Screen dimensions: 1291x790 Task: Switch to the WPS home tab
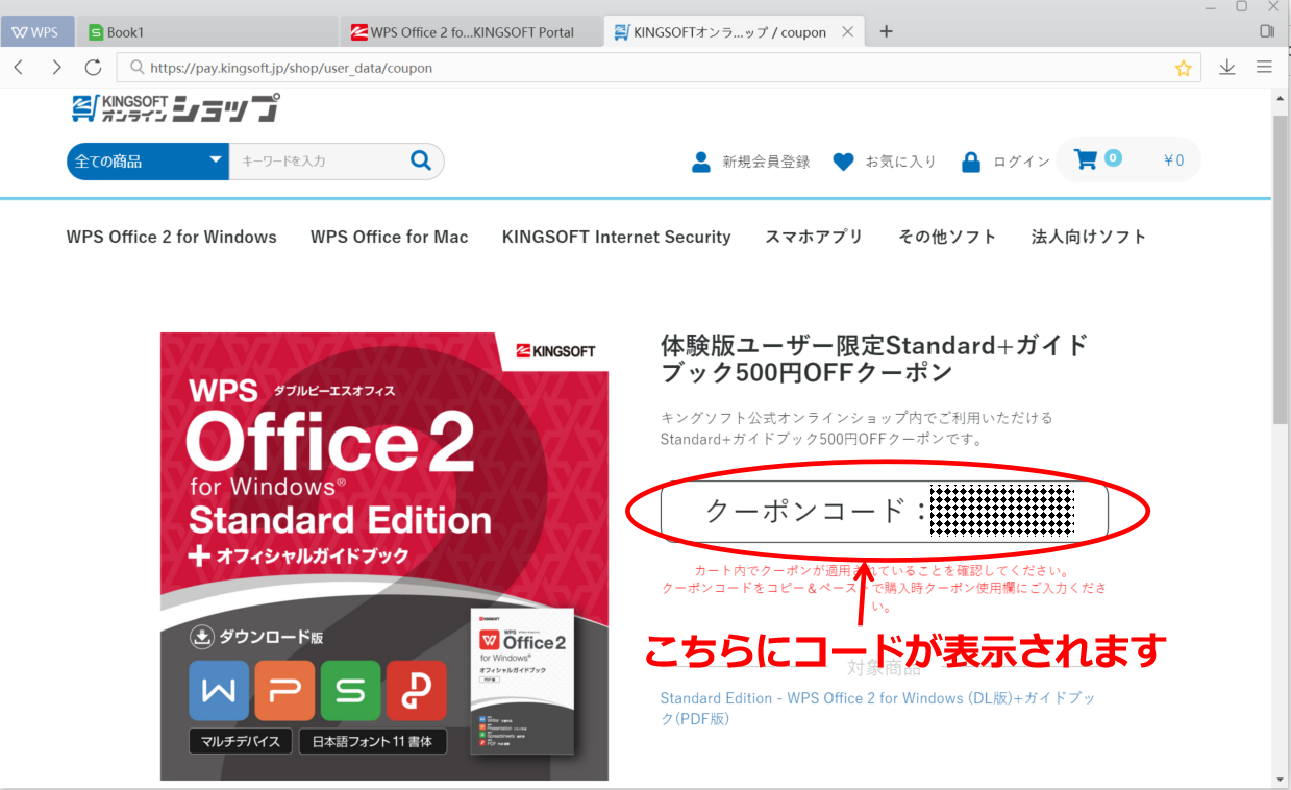pyautogui.click(x=36, y=32)
